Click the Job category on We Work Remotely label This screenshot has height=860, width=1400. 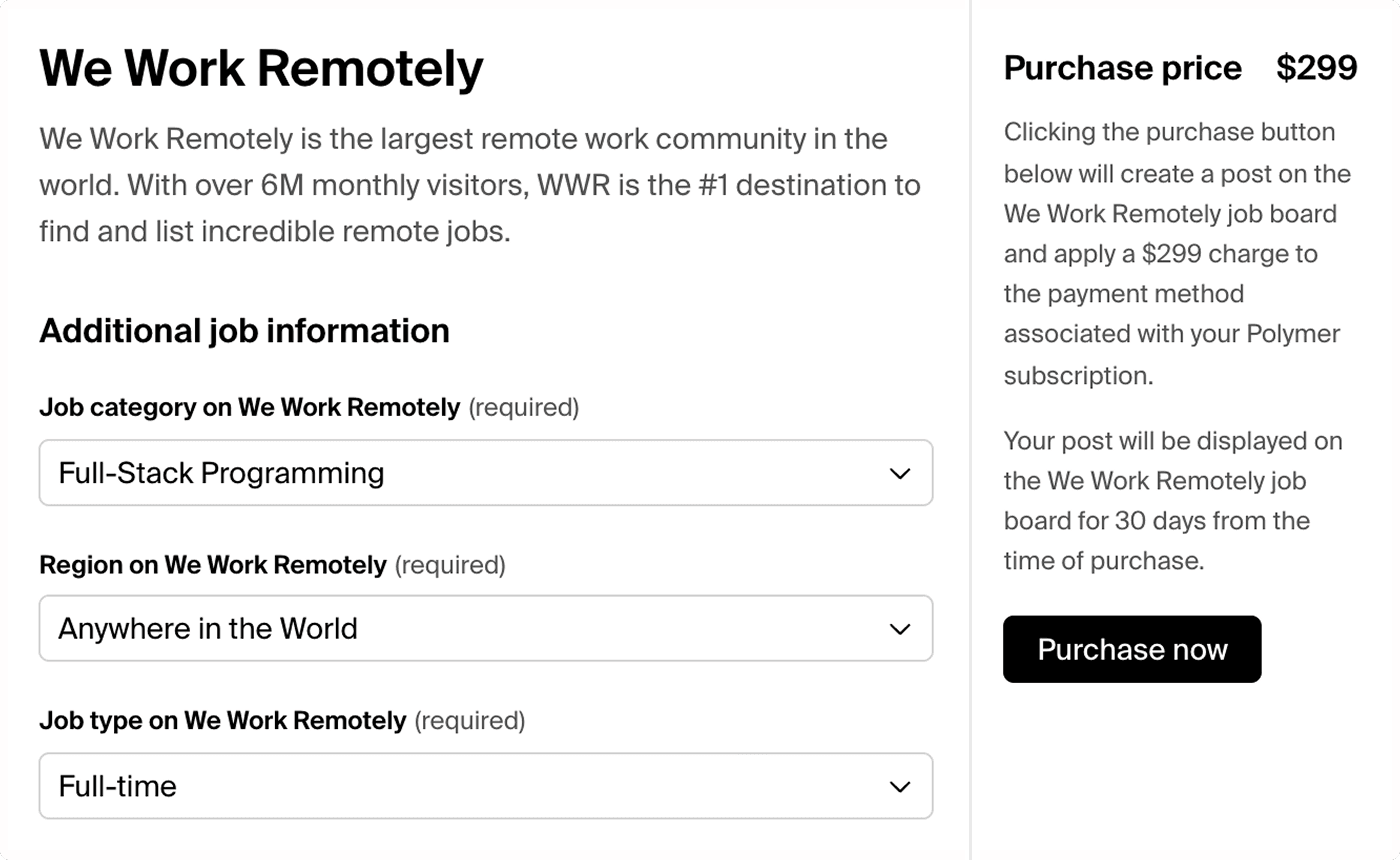coord(249,407)
